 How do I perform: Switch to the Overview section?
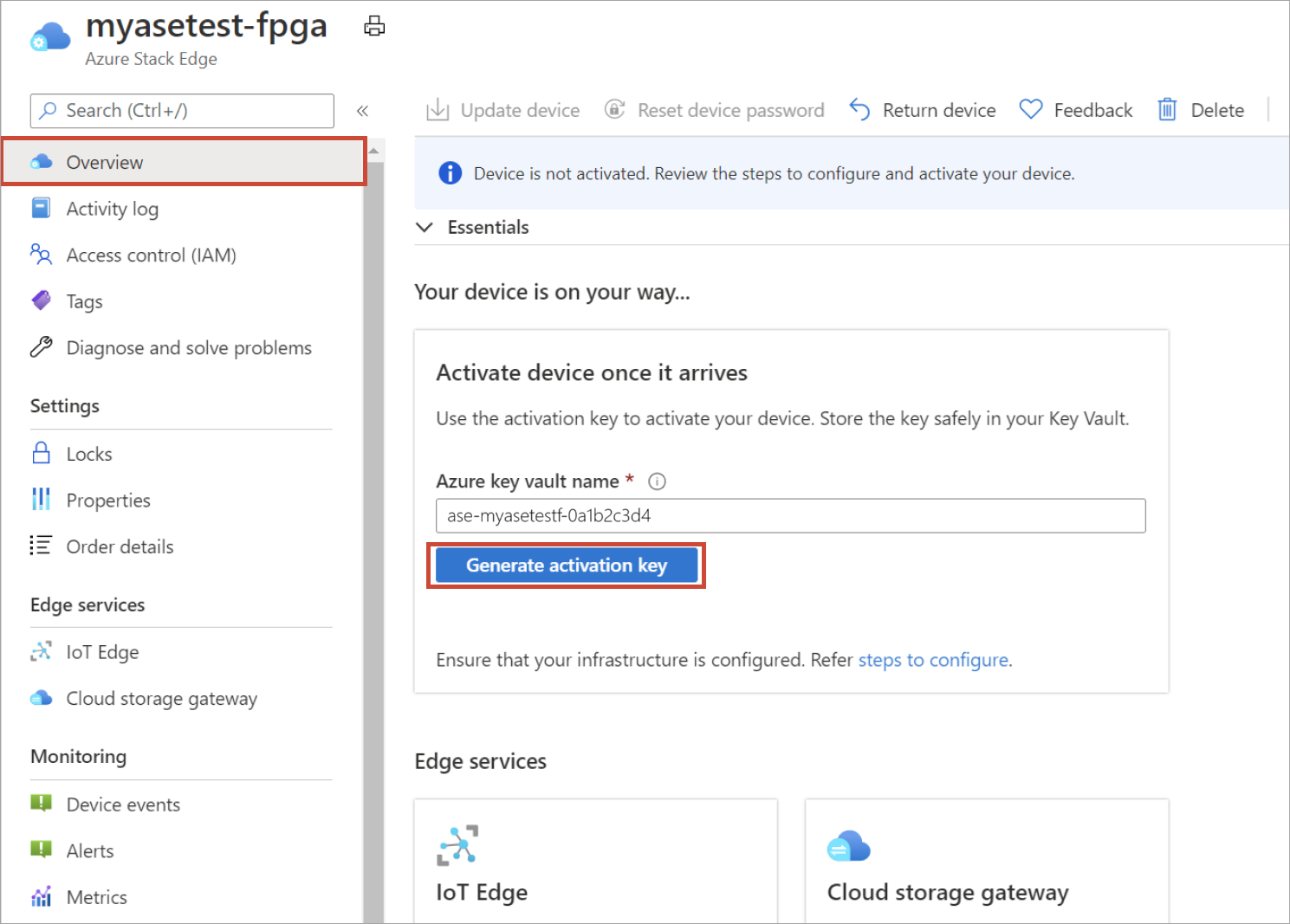click(x=104, y=162)
